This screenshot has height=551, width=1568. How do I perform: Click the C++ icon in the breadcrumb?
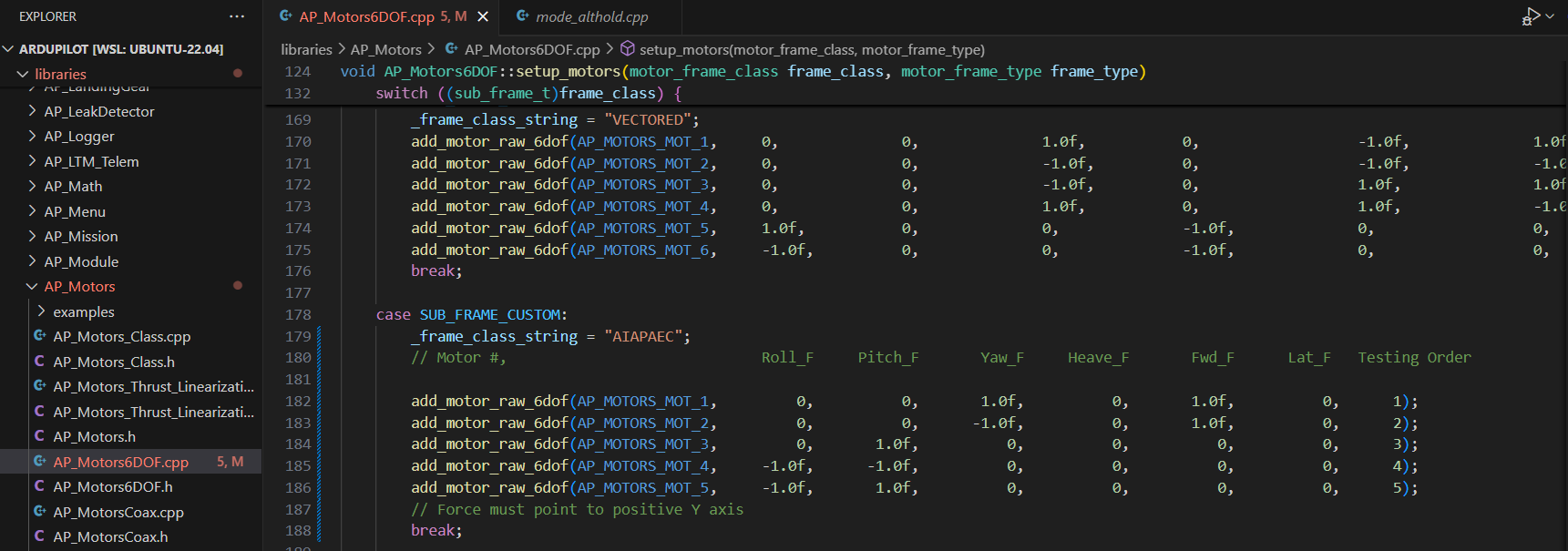click(451, 48)
